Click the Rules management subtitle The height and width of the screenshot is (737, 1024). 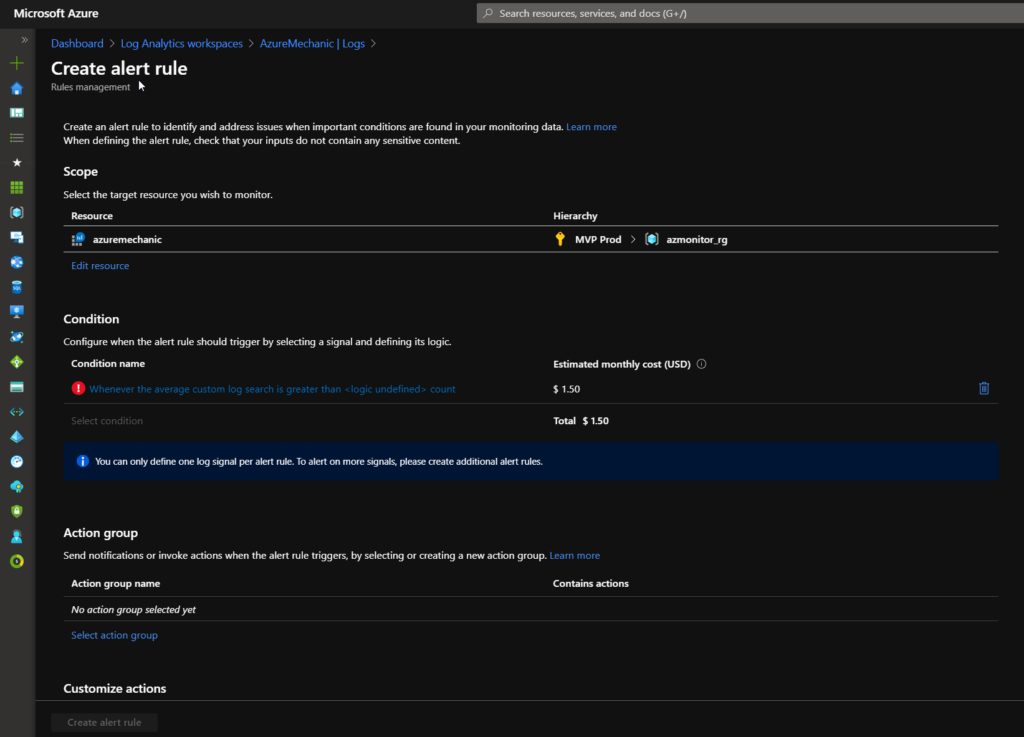[91, 87]
